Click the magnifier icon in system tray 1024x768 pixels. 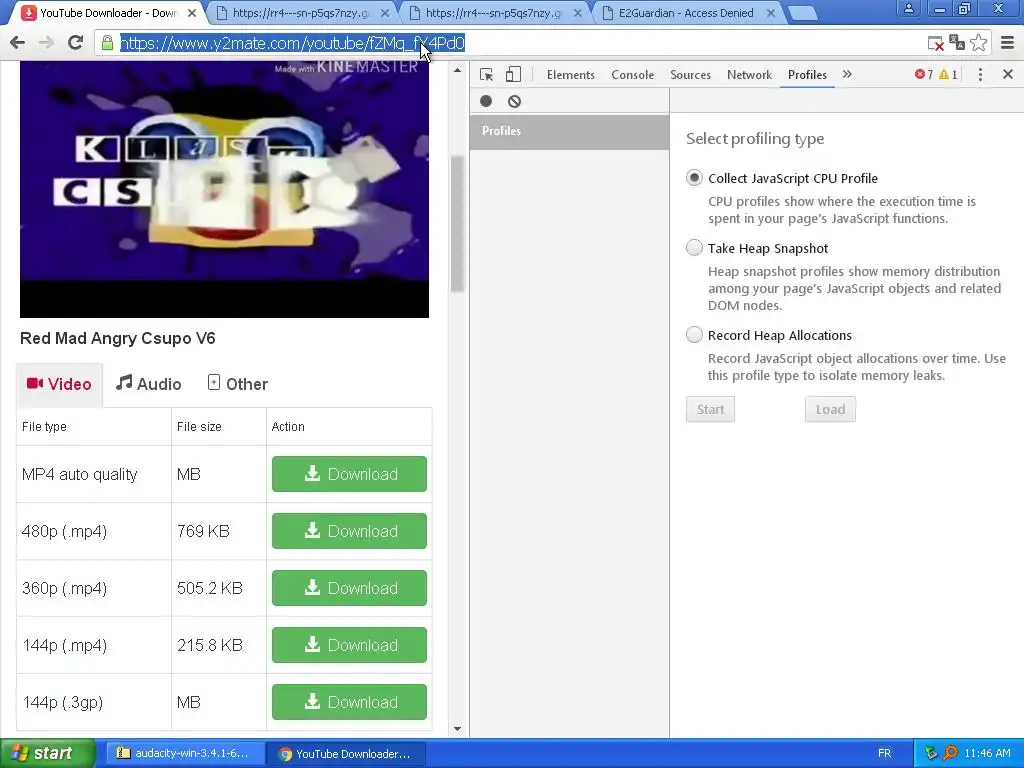(950, 753)
